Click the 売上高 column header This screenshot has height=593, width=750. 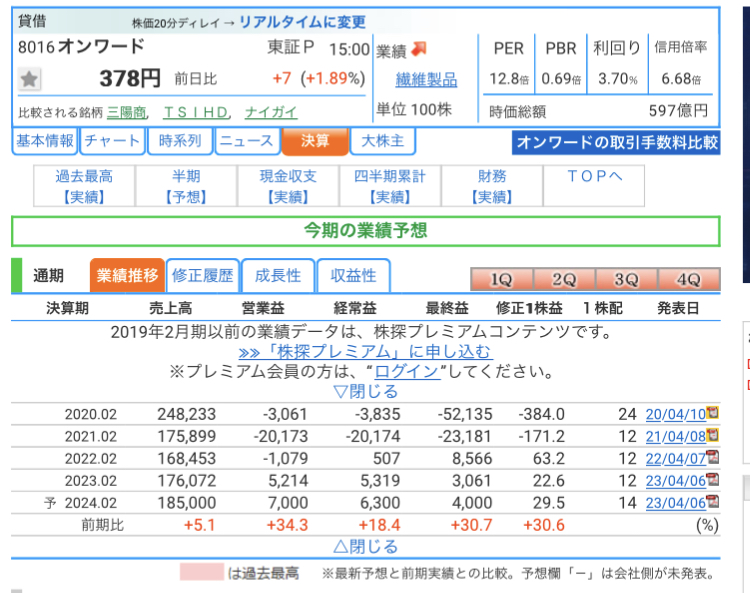171,308
